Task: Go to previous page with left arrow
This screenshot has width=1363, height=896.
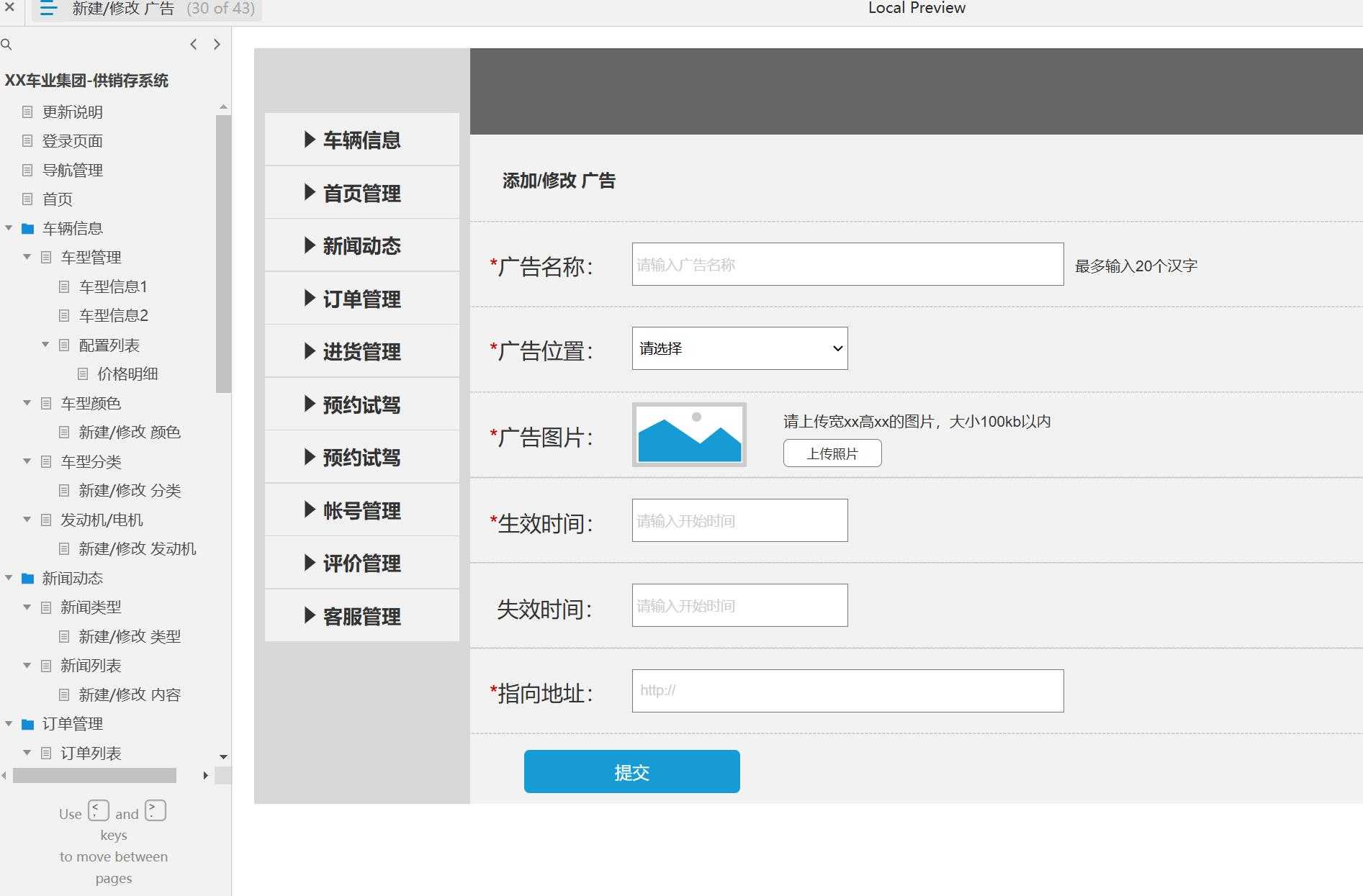Action: (x=193, y=44)
